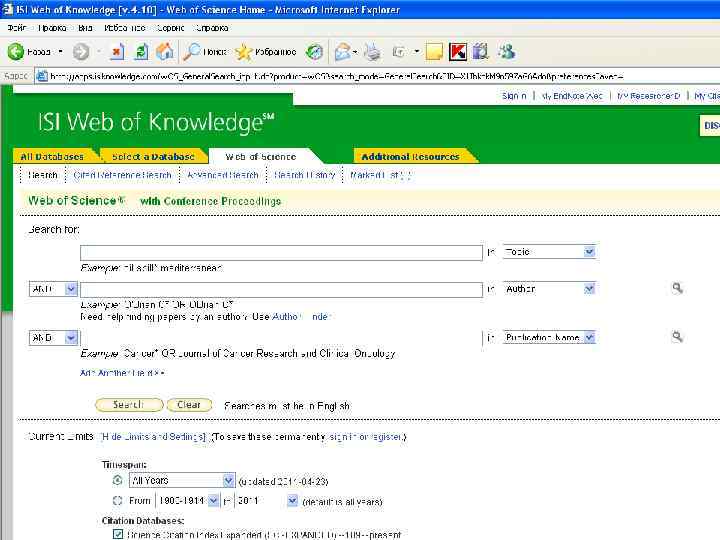Viewport: 720px width, 540px height.
Task: Open the Edit menu
Action: 52,28
